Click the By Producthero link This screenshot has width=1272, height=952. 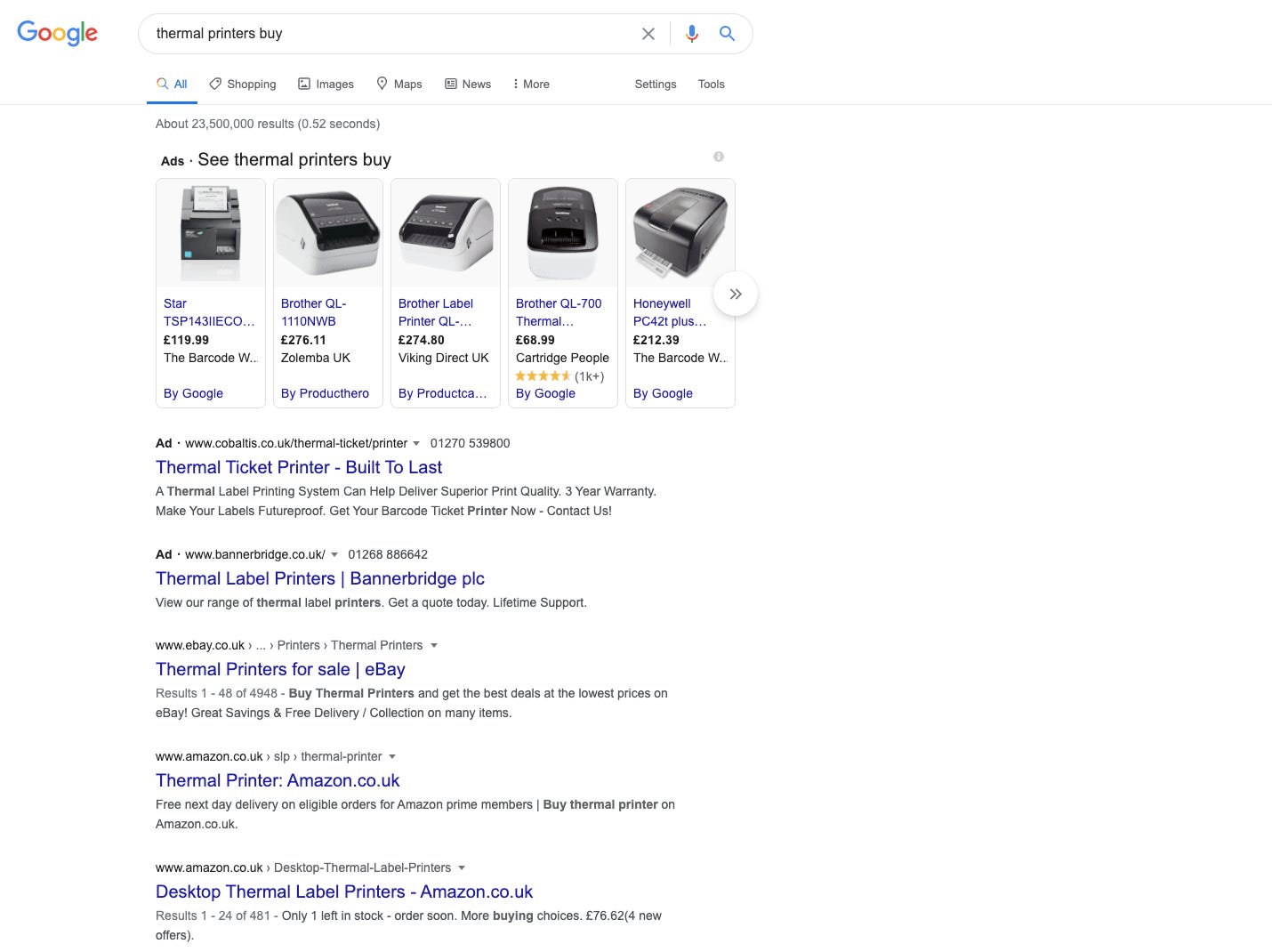[325, 393]
